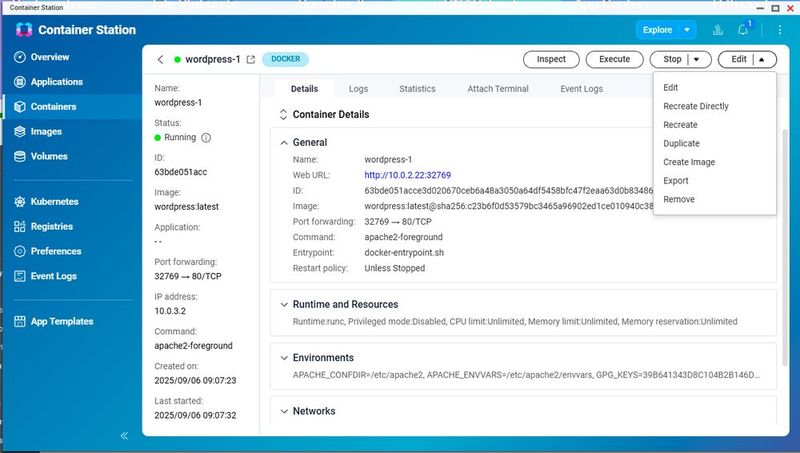Open the Stop dropdown arrow

[x=696, y=60]
